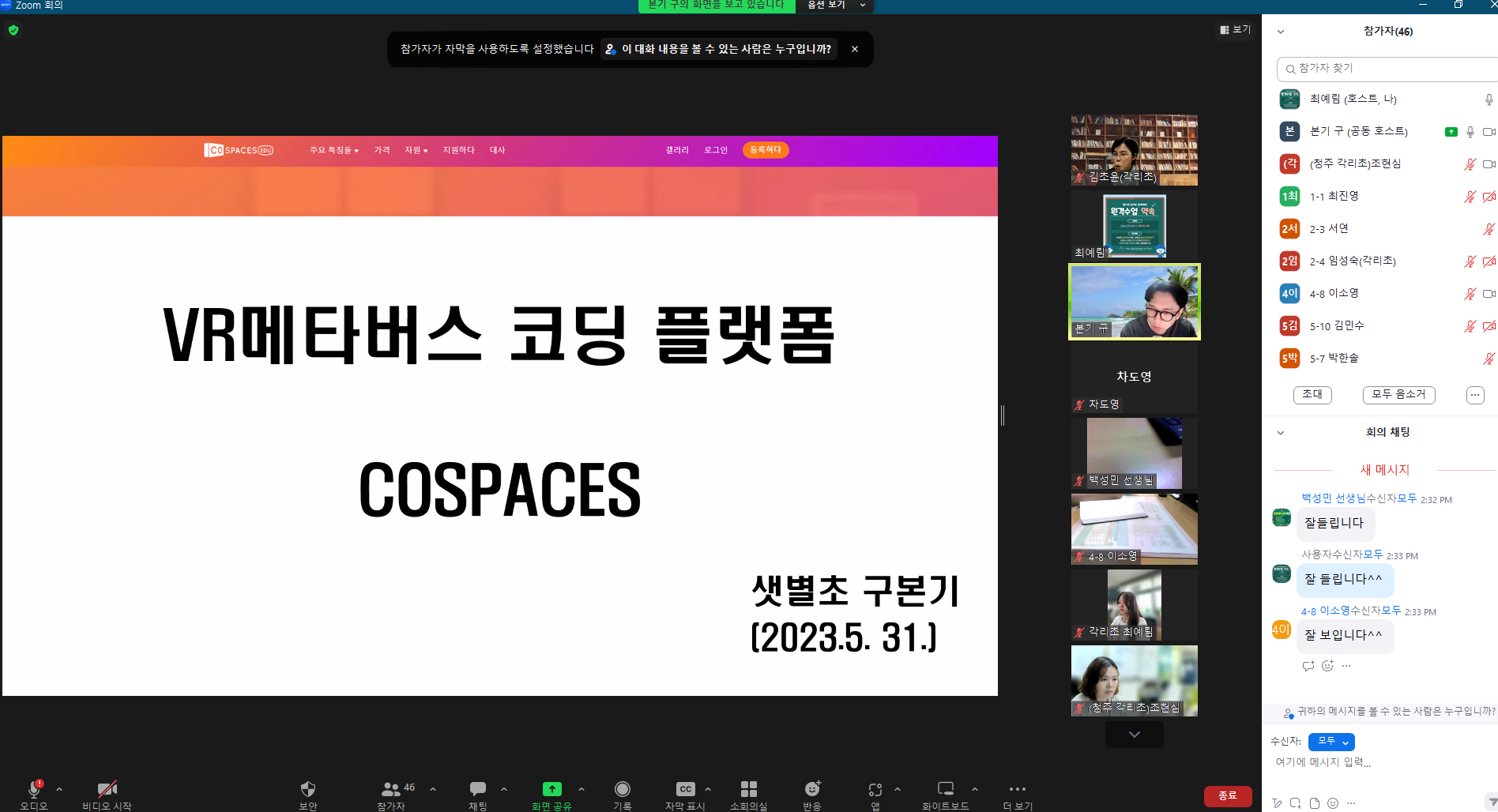Click reply icon under 잘 보입니다 message
The image size is (1498, 812).
(1308, 666)
